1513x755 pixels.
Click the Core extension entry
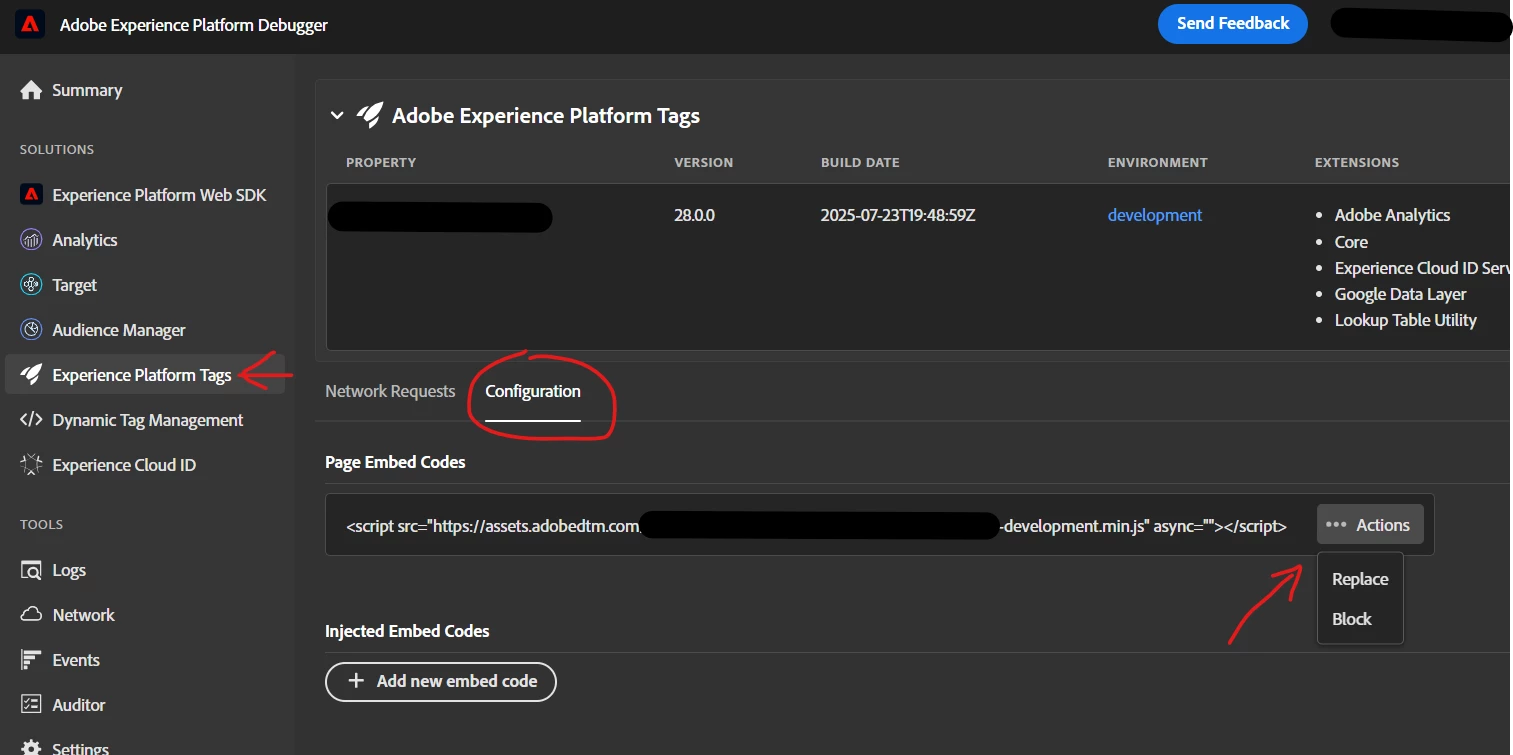[1351, 242]
